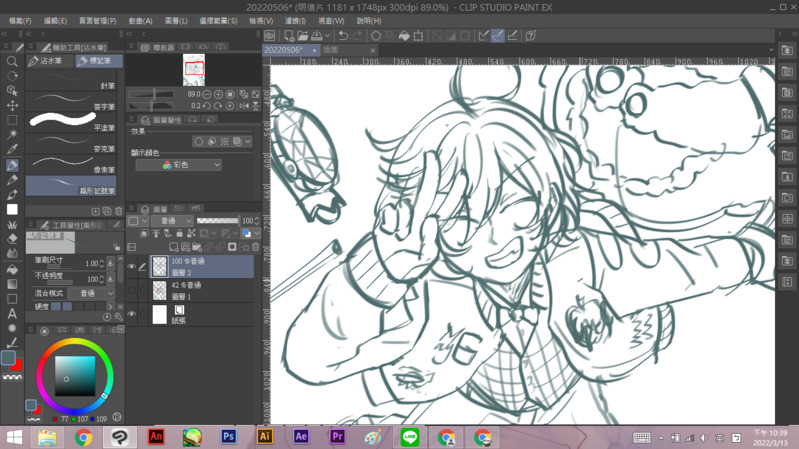Open the canvas tab list dropdown arrow
Viewport: 799px width, 449px height.
pyautogui.click(x=771, y=50)
